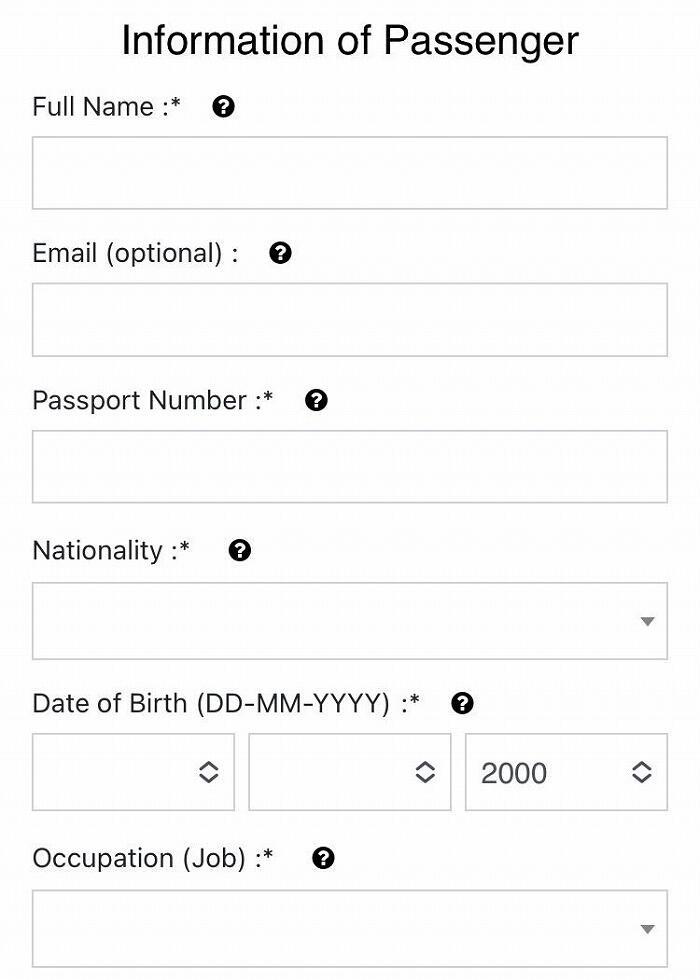The height and width of the screenshot is (980, 700).
Task: Click the Occupation dropdown arrow
Action: (648, 929)
